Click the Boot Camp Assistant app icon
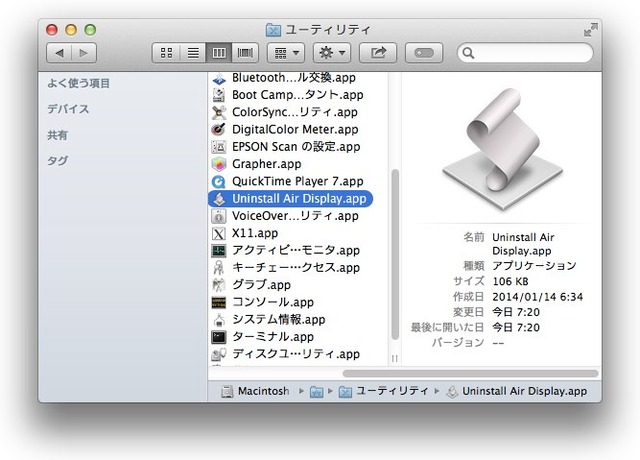640x460 pixels. (219, 95)
